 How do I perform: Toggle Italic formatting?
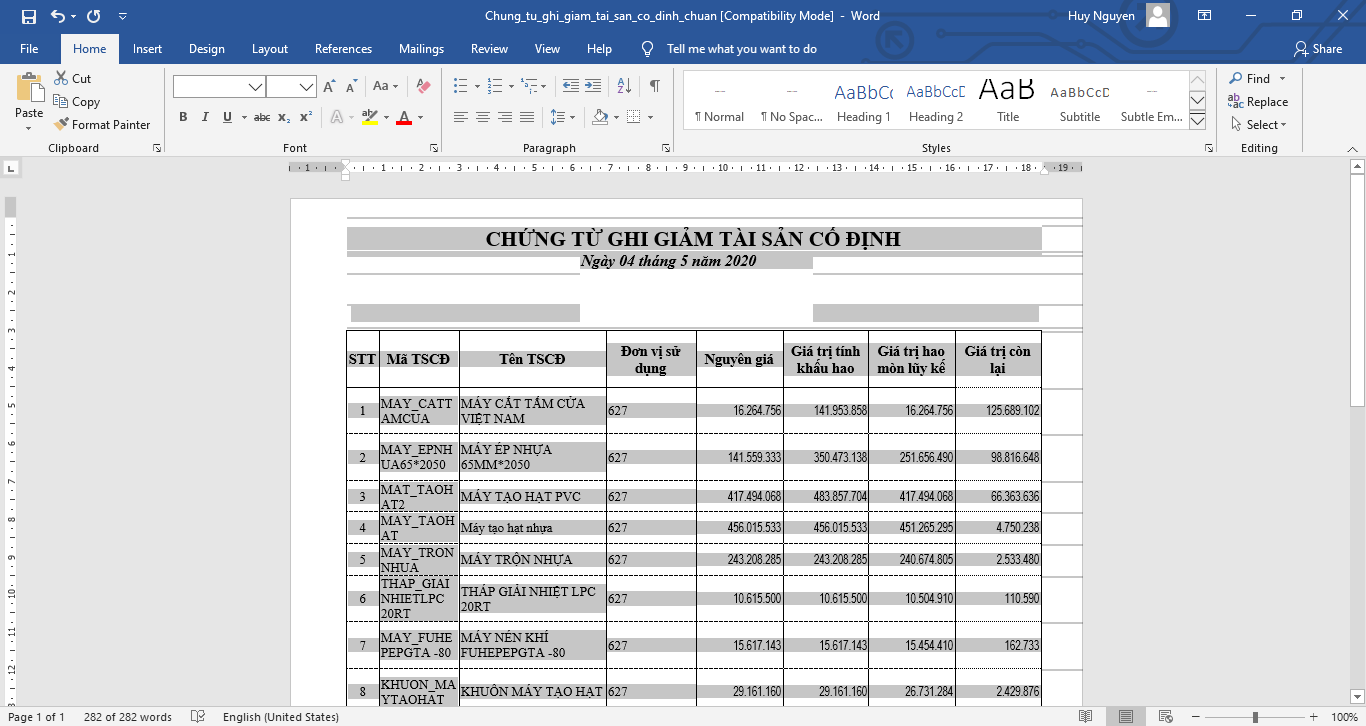[205, 117]
